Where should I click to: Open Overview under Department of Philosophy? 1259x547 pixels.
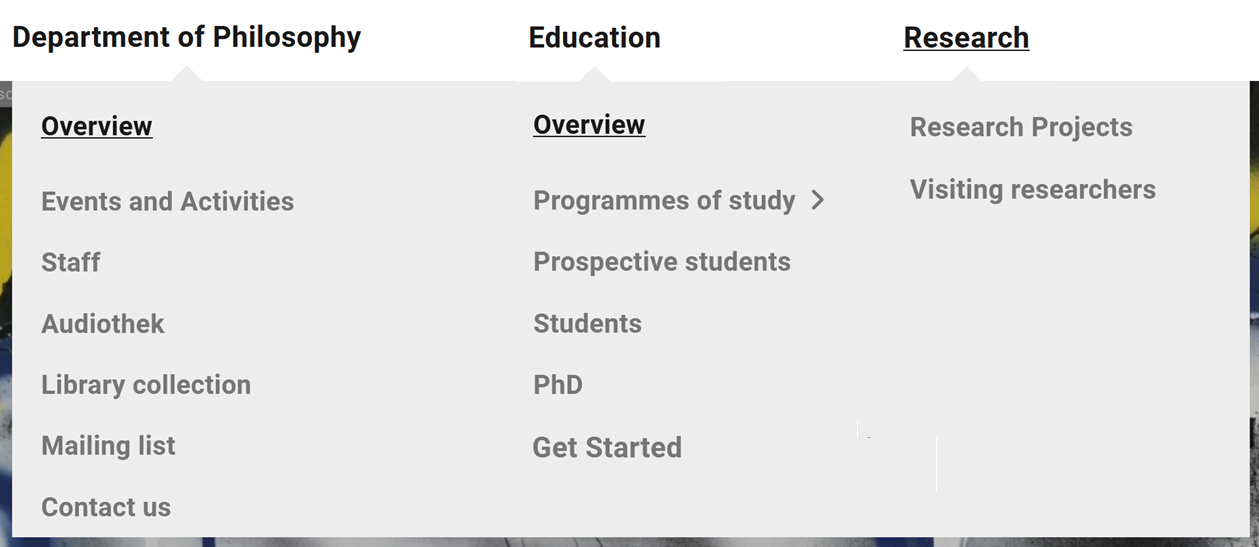pyautogui.click(x=97, y=126)
